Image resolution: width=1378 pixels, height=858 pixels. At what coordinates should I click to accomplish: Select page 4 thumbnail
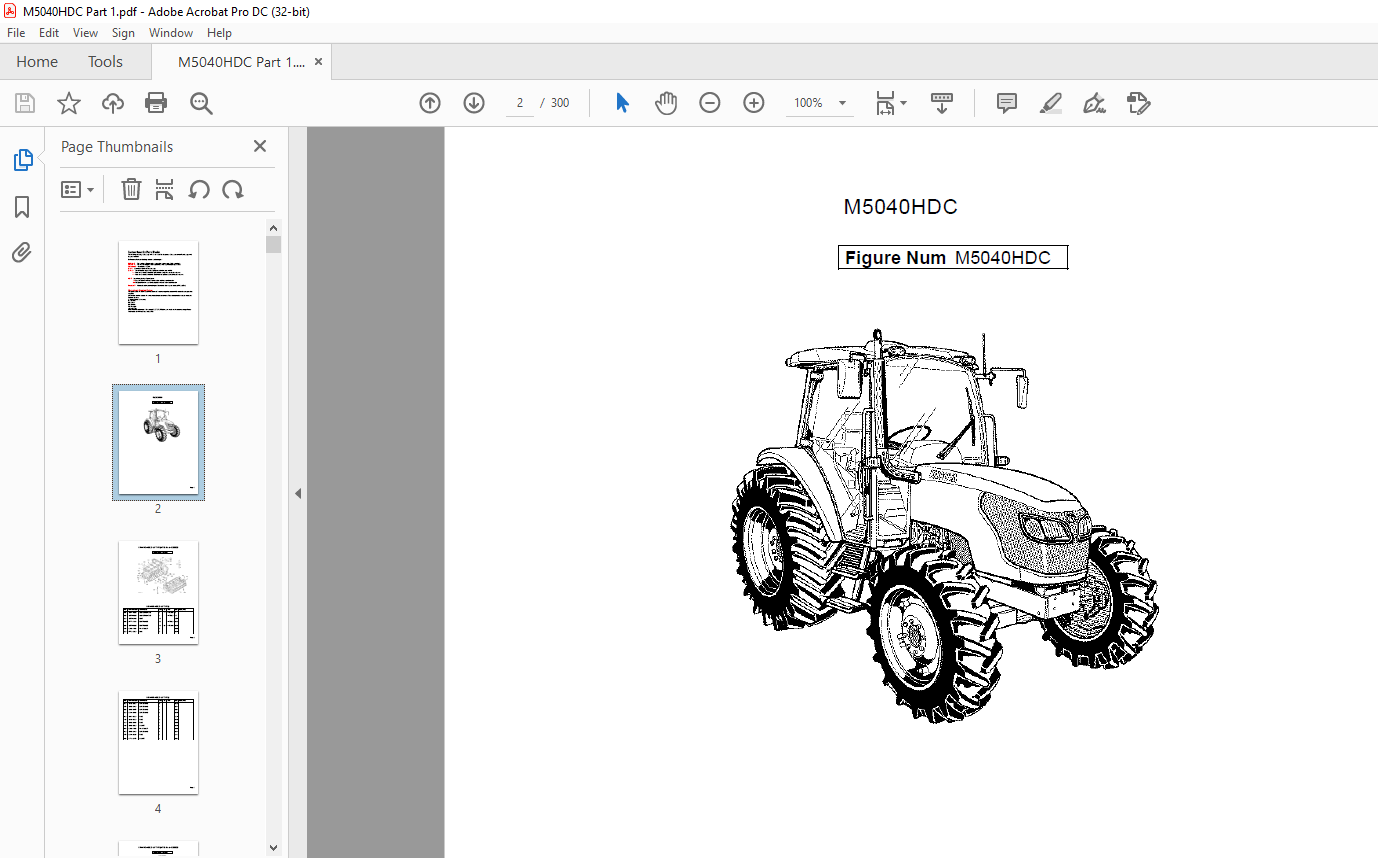tap(158, 743)
